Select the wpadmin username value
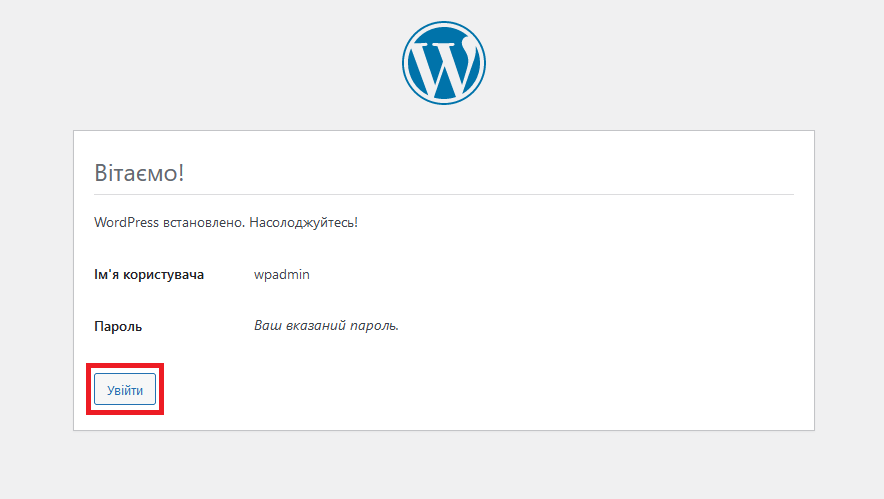 [x=282, y=274]
